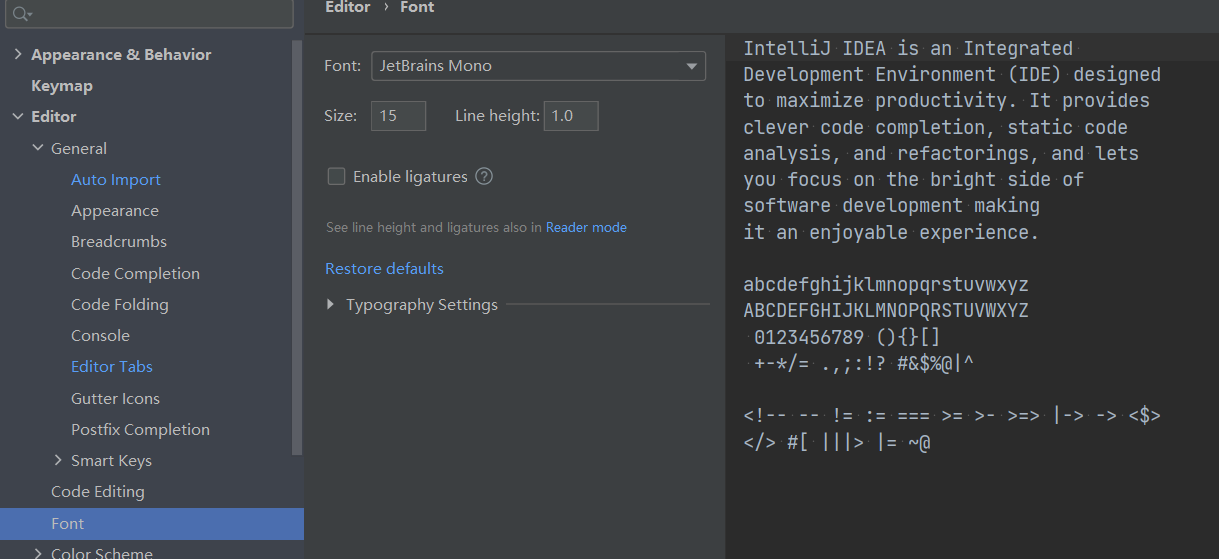The width and height of the screenshot is (1219, 559).
Task: Collapse the General tree node
Action: [x=38, y=148]
